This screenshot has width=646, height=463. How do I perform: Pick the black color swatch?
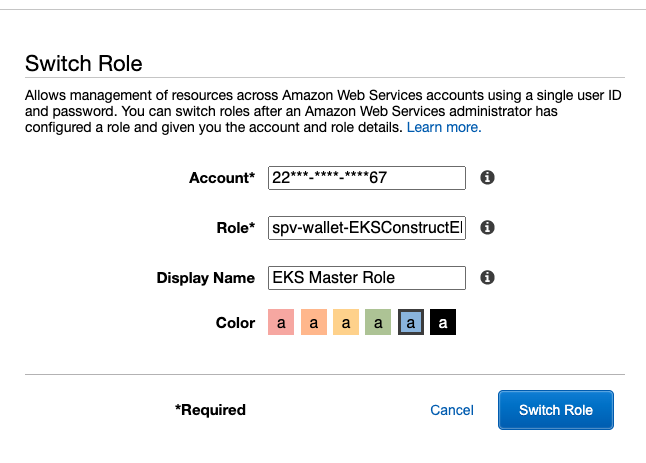click(443, 322)
